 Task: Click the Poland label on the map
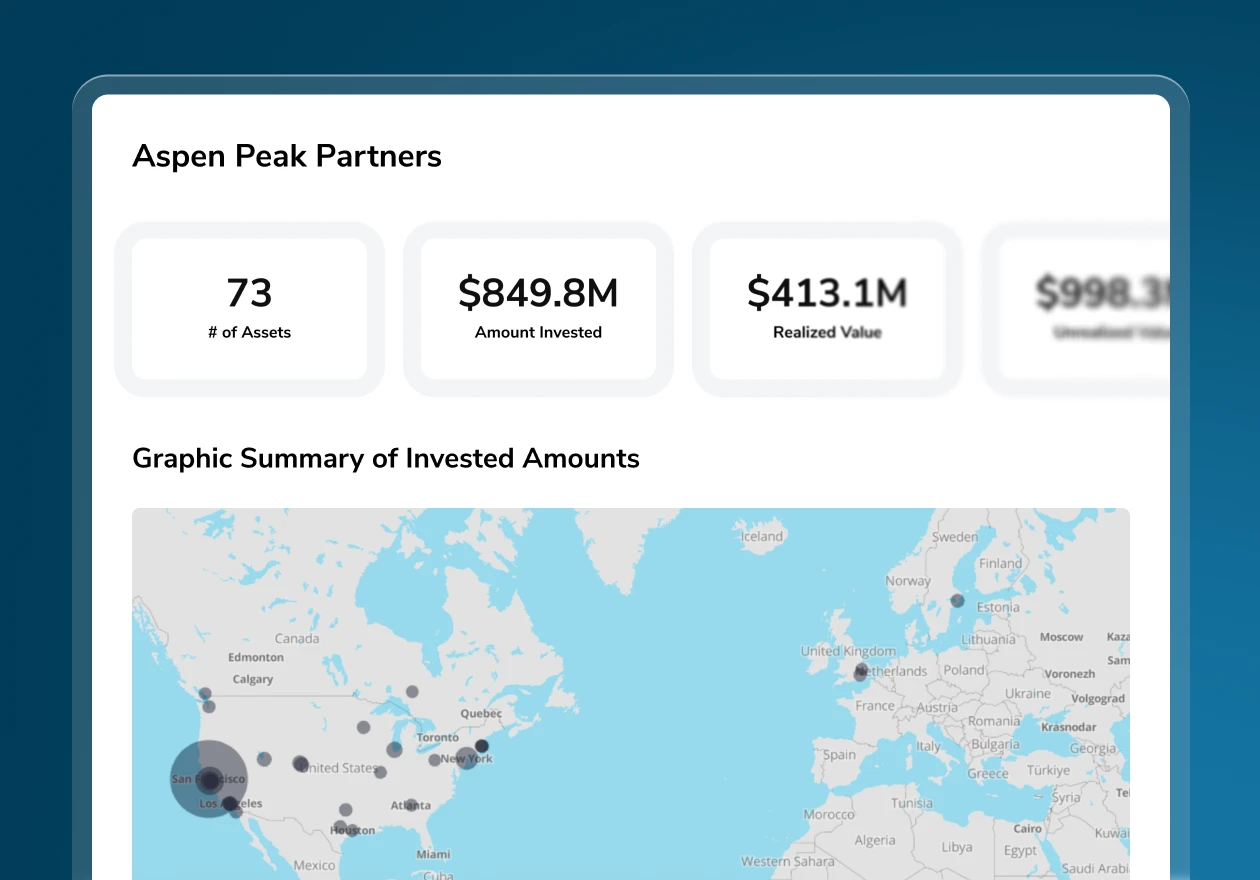(965, 670)
